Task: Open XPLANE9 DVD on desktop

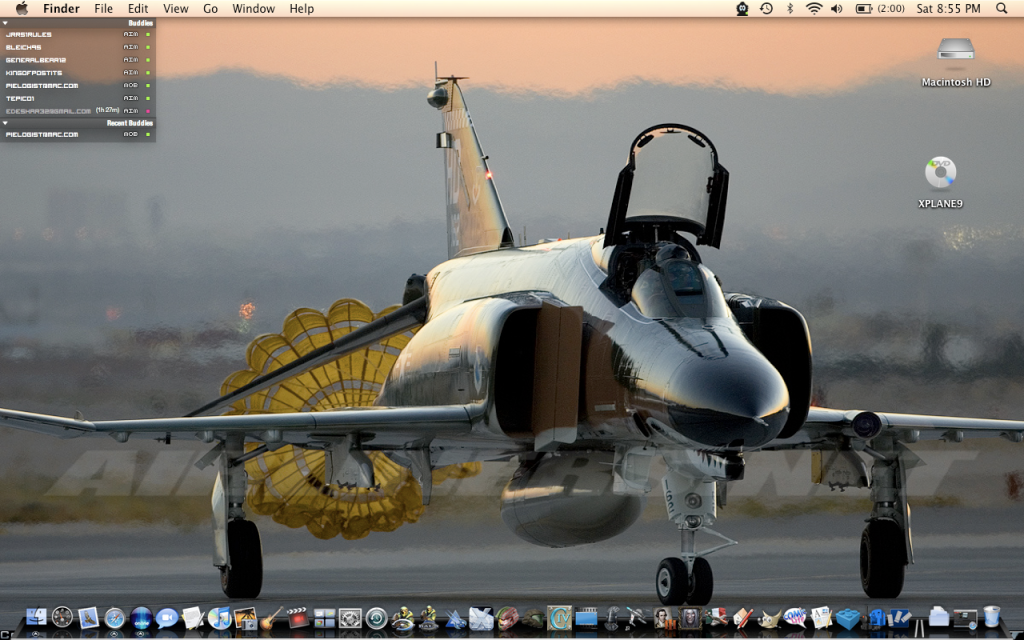Action: [x=940, y=183]
